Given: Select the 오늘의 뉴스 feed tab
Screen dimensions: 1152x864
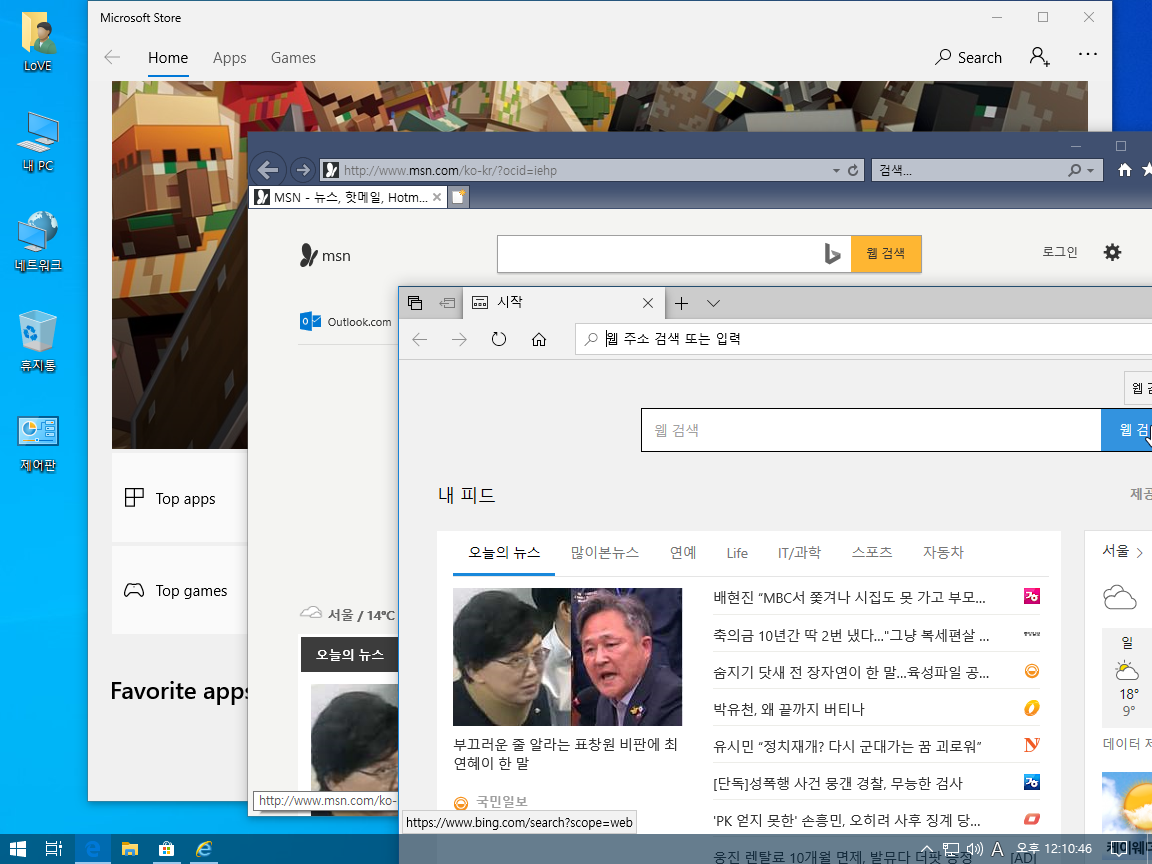Looking at the screenshot, I should [x=504, y=552].
